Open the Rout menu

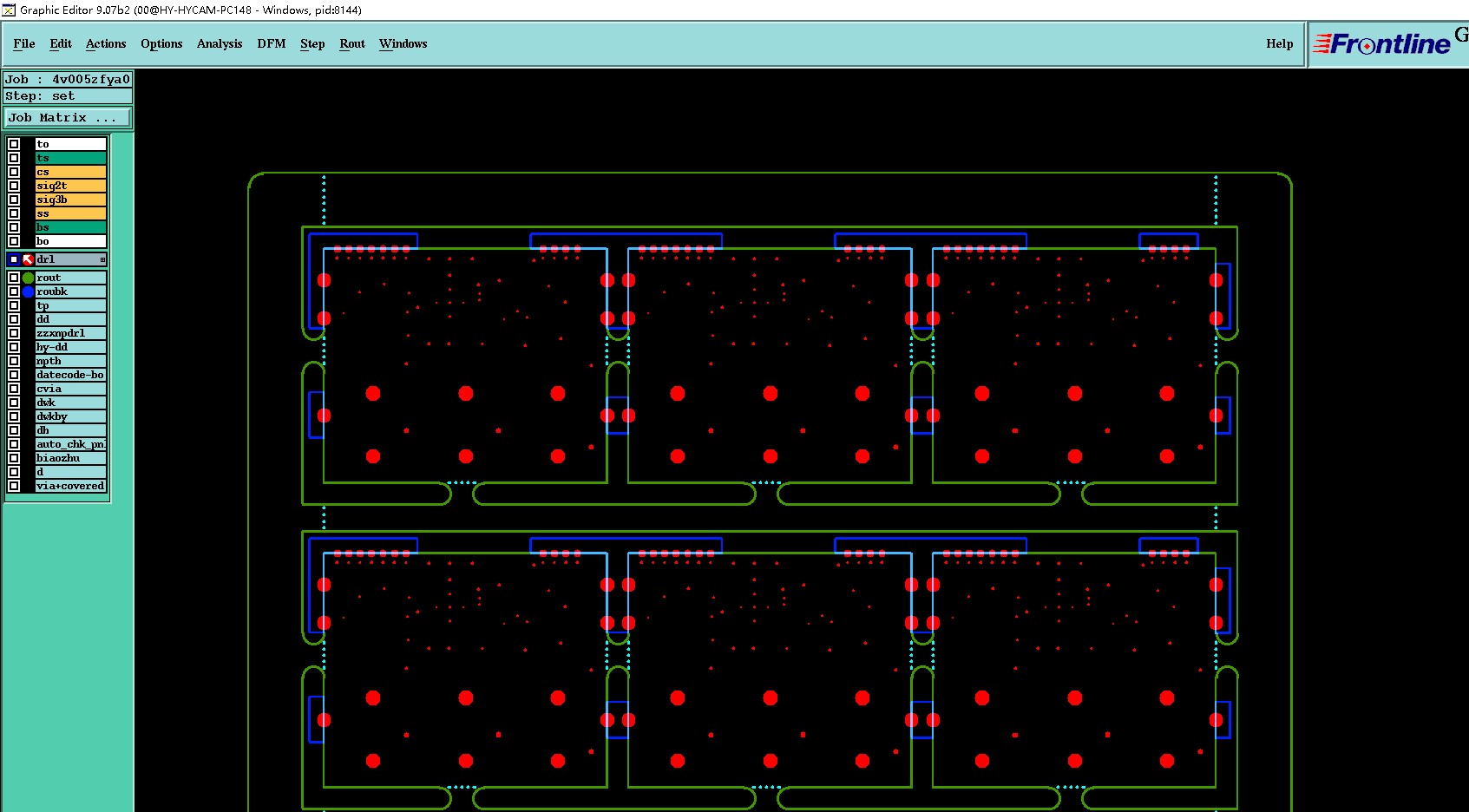coord(352,43)
